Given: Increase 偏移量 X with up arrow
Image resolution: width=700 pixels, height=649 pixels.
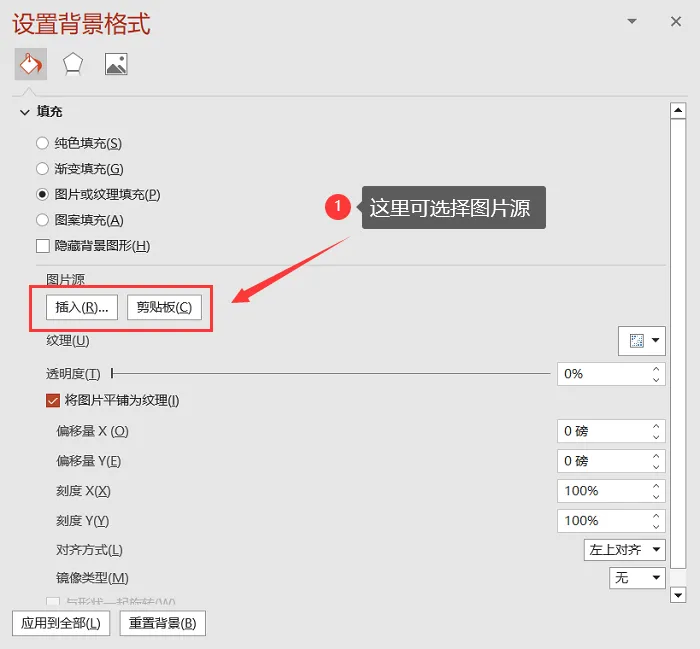Looking at the screenshot, I should [x=656, y=426].
